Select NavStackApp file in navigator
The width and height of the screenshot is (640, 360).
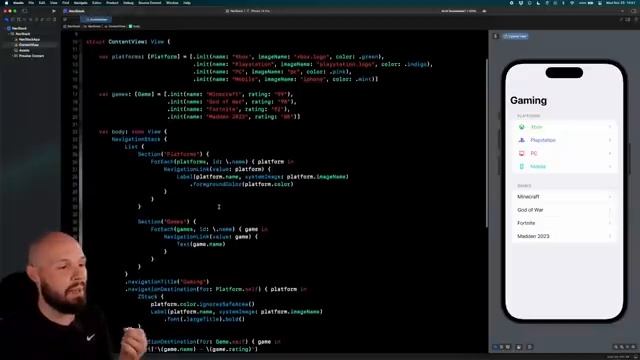(x=29, y=40)
